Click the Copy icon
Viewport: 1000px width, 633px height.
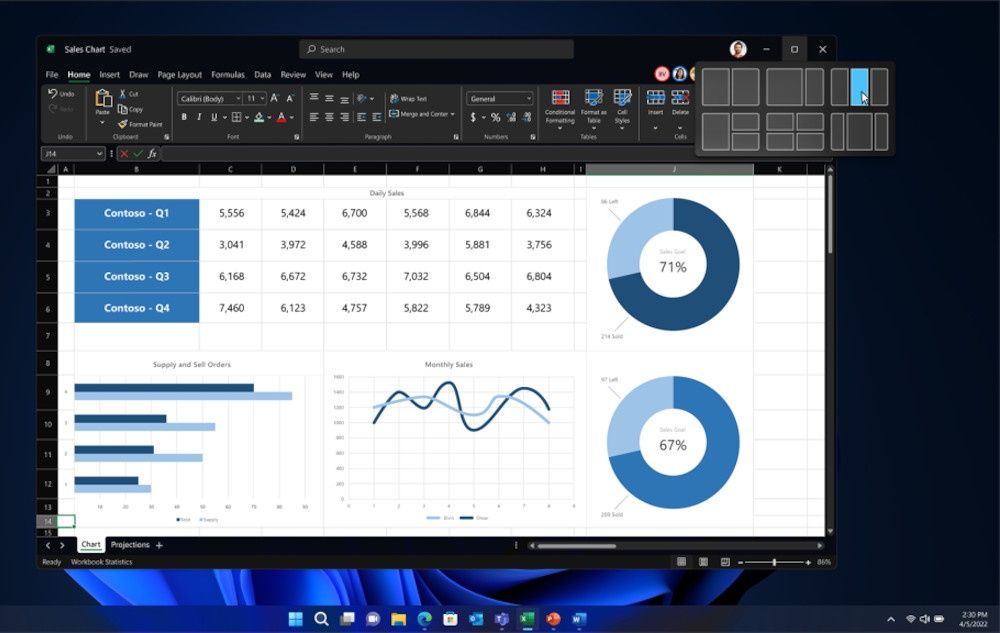click(x=122, y=109)
